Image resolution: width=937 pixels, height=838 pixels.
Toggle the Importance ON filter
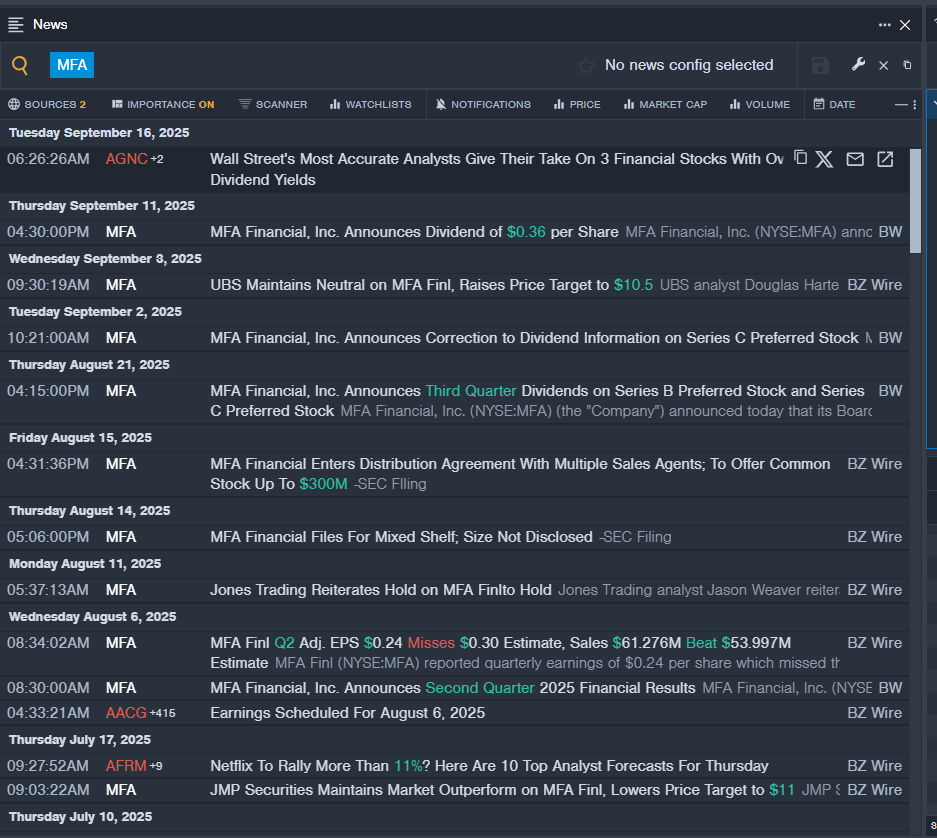click(x=163, y=104)
